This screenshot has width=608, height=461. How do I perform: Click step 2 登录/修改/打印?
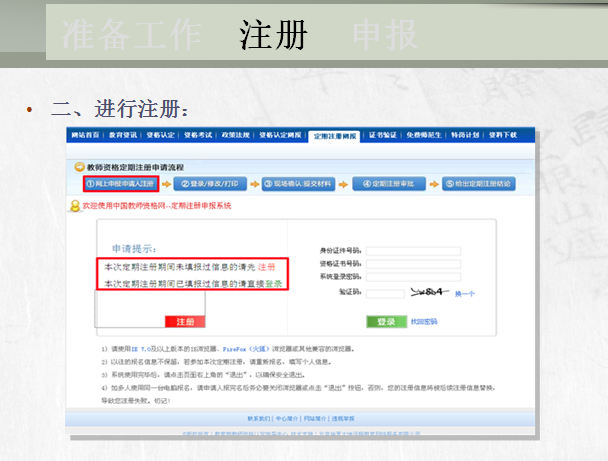208,184
